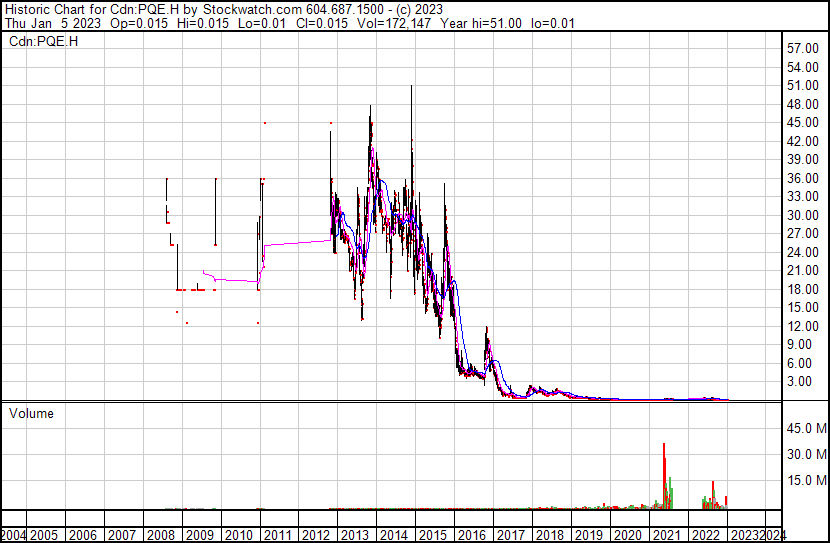Click the Cdn:PQE.H symbol label in chart
The height and width of the screenshot is (543, 830).
(43, 41)
